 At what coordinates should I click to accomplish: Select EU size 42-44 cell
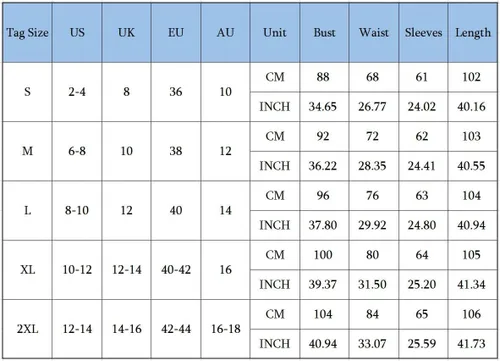[x=176, y=329]
